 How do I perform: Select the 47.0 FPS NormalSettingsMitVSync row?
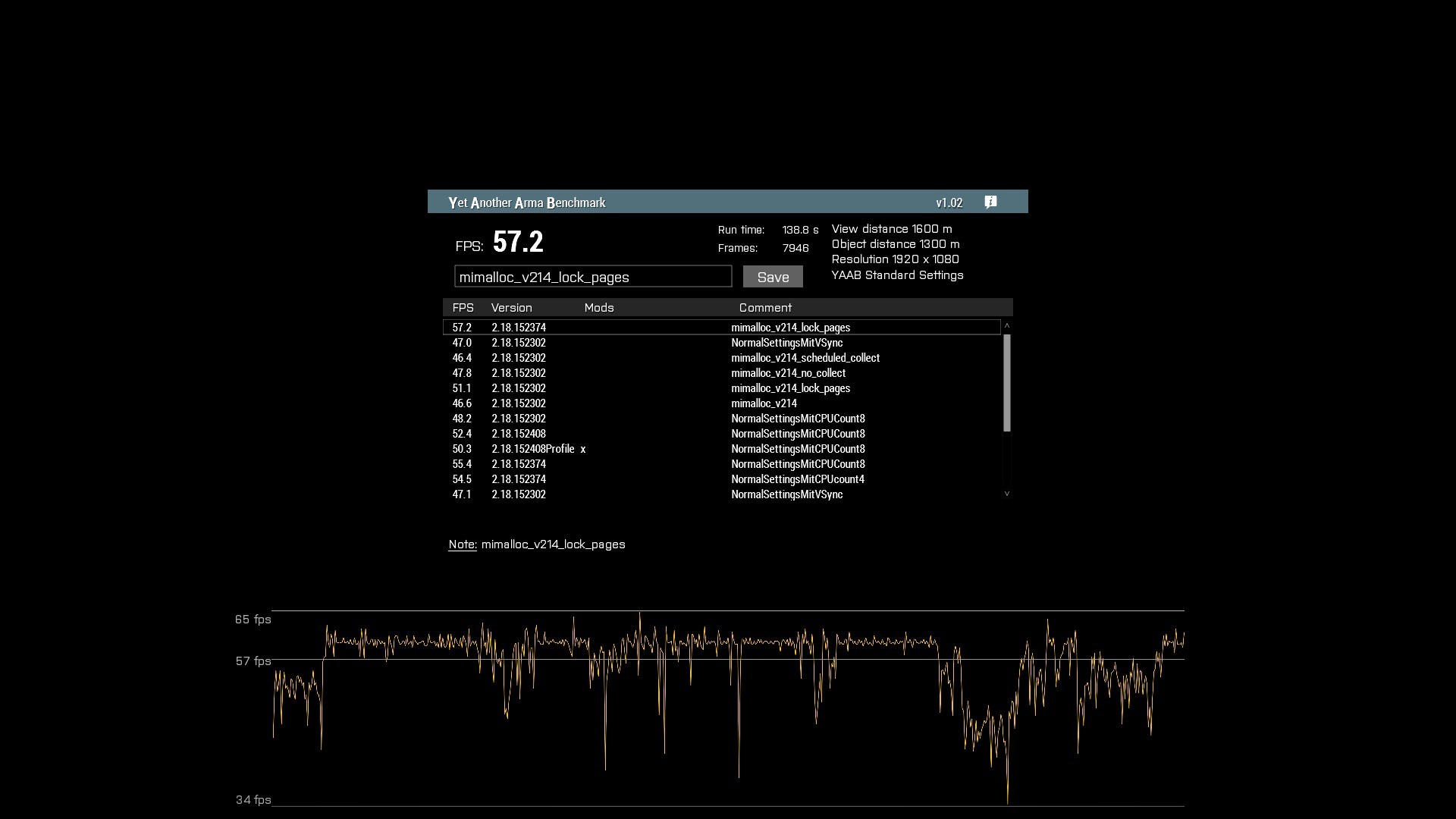click(x=722, y=343)
